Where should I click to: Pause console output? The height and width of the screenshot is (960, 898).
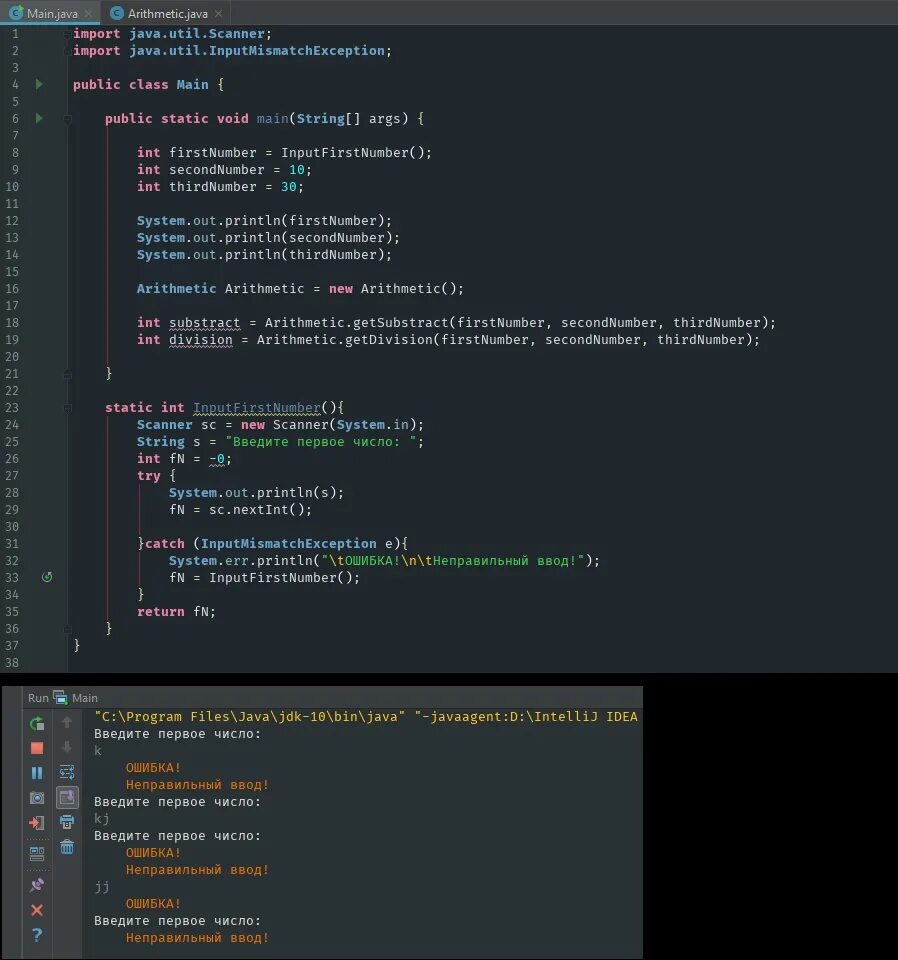coord(37,773)
